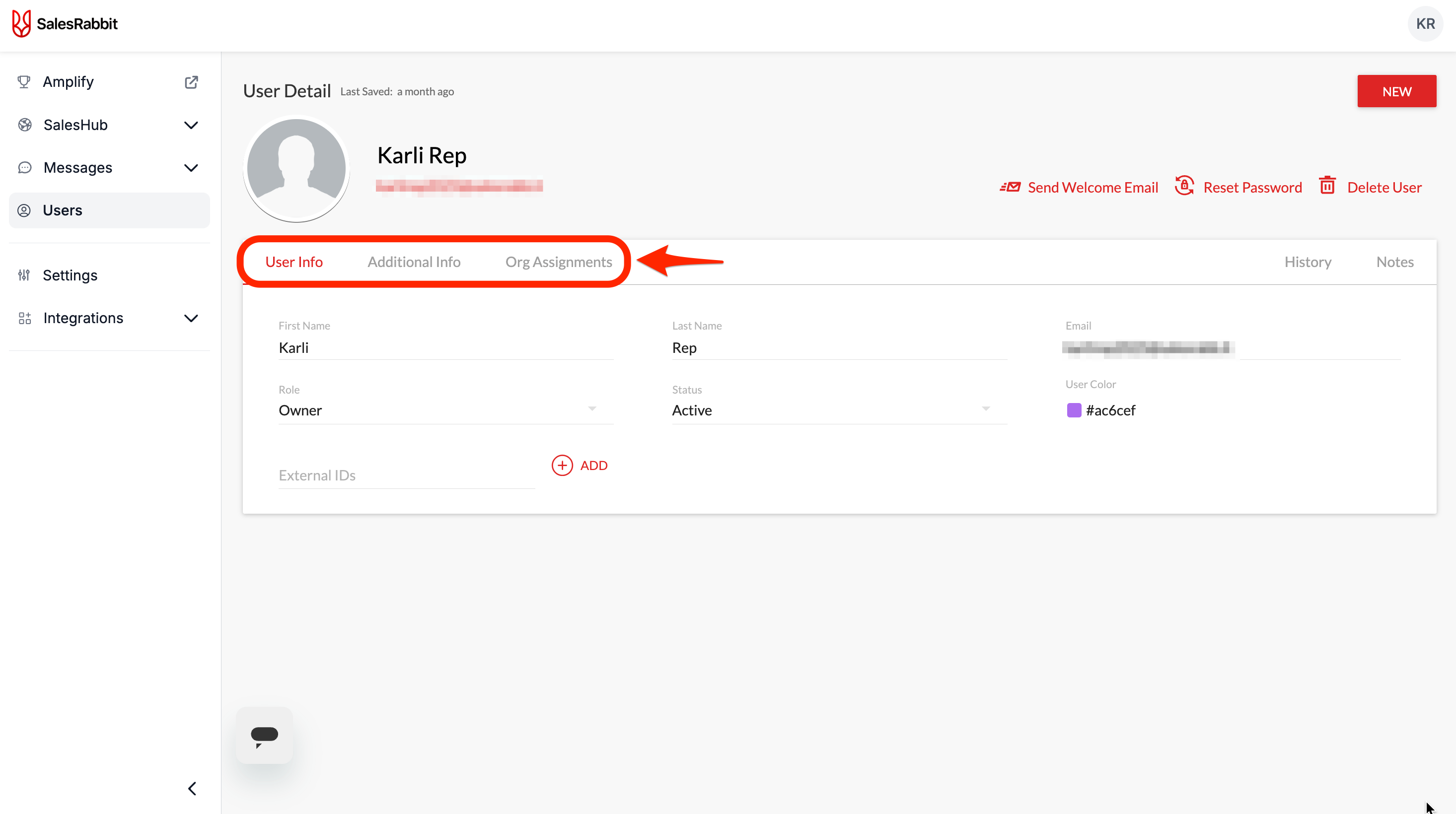Click the plus circle ADD icon

562,466
